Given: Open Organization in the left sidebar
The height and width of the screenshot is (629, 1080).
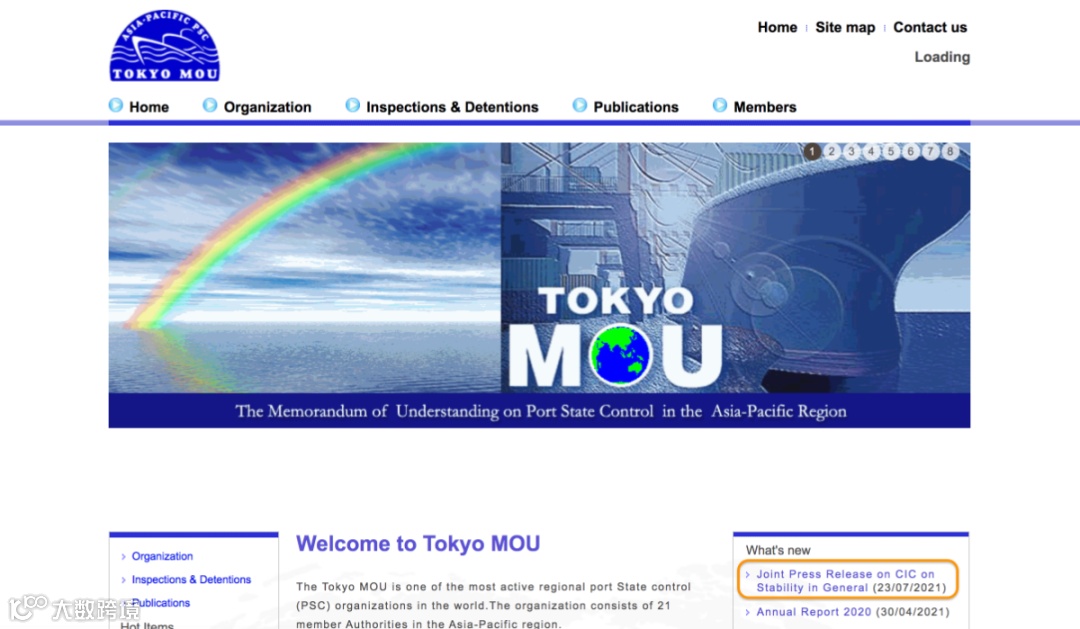Looking at the screenshot, I should 162,556.
